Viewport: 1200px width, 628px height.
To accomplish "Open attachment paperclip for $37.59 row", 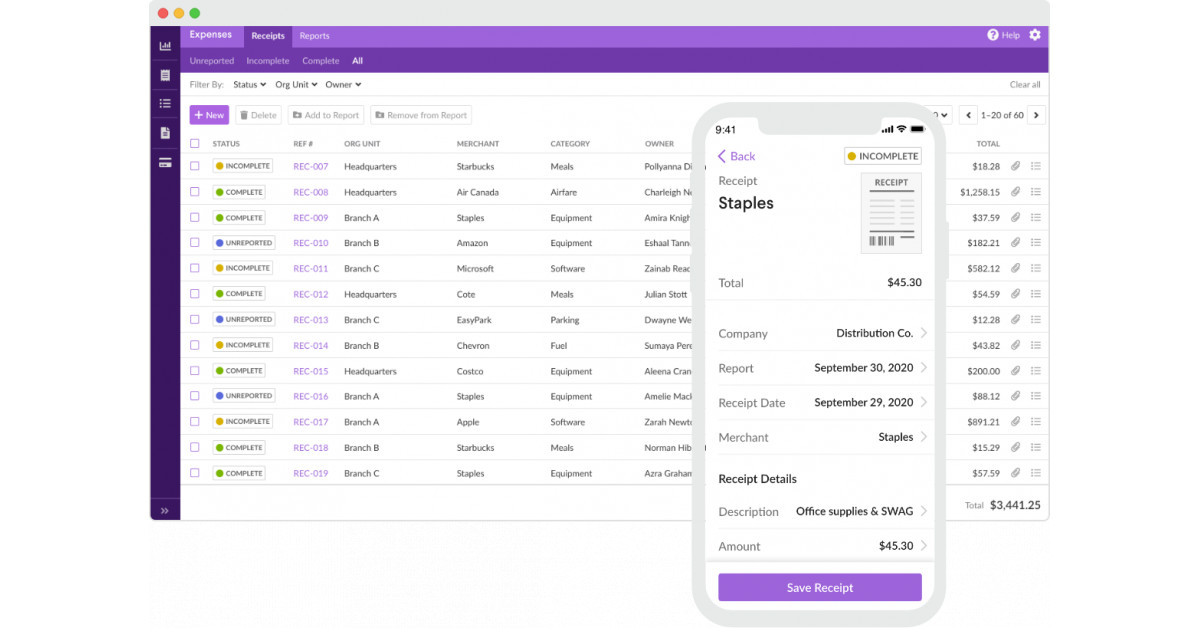I will click(x=1015, y=217).
